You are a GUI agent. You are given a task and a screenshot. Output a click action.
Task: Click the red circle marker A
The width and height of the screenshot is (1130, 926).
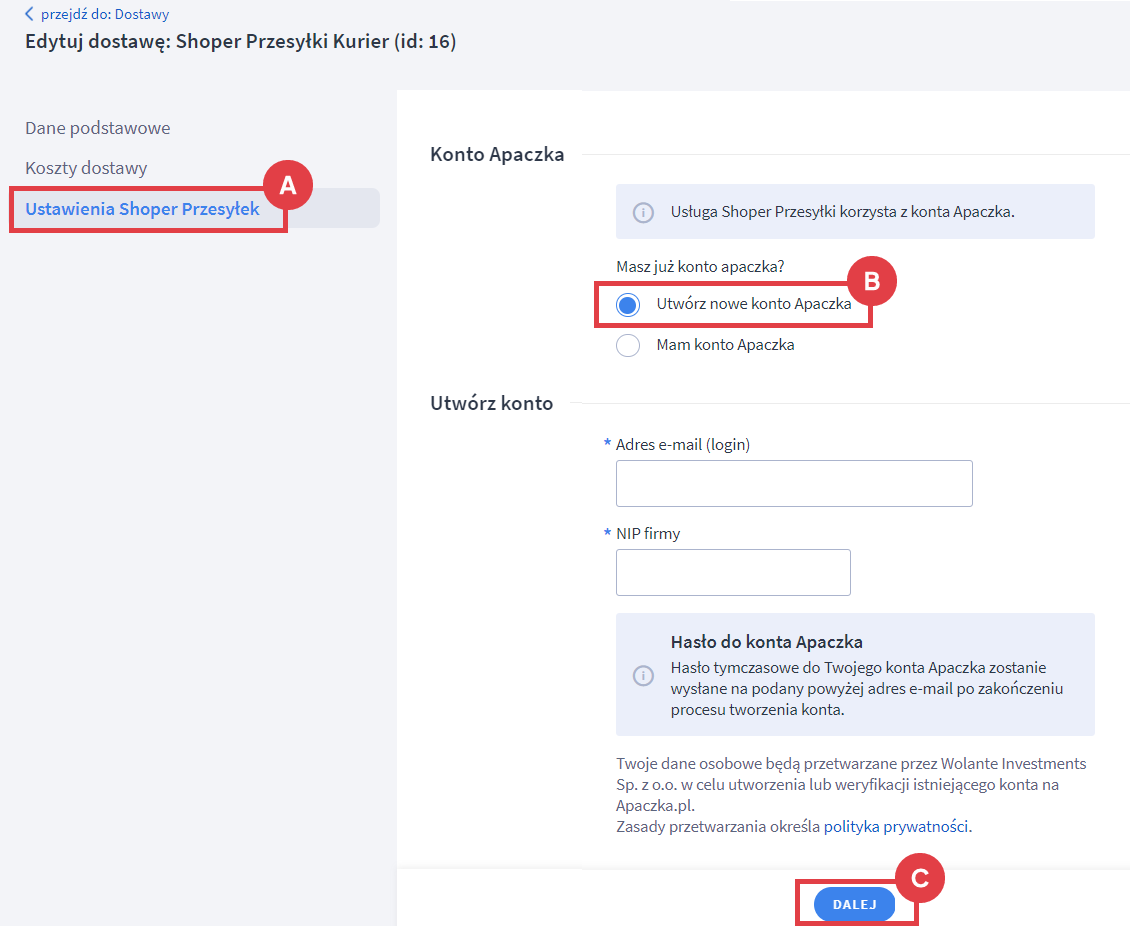[287, 185]
